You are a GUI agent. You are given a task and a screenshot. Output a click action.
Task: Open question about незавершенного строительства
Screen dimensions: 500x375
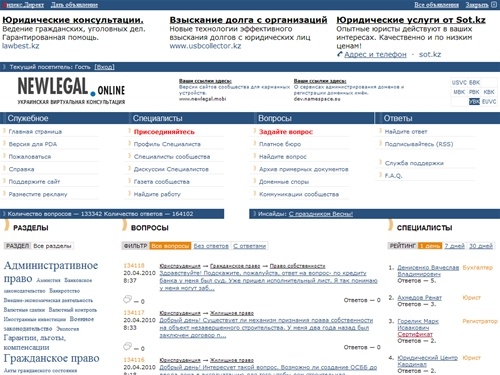pos(266,328)
